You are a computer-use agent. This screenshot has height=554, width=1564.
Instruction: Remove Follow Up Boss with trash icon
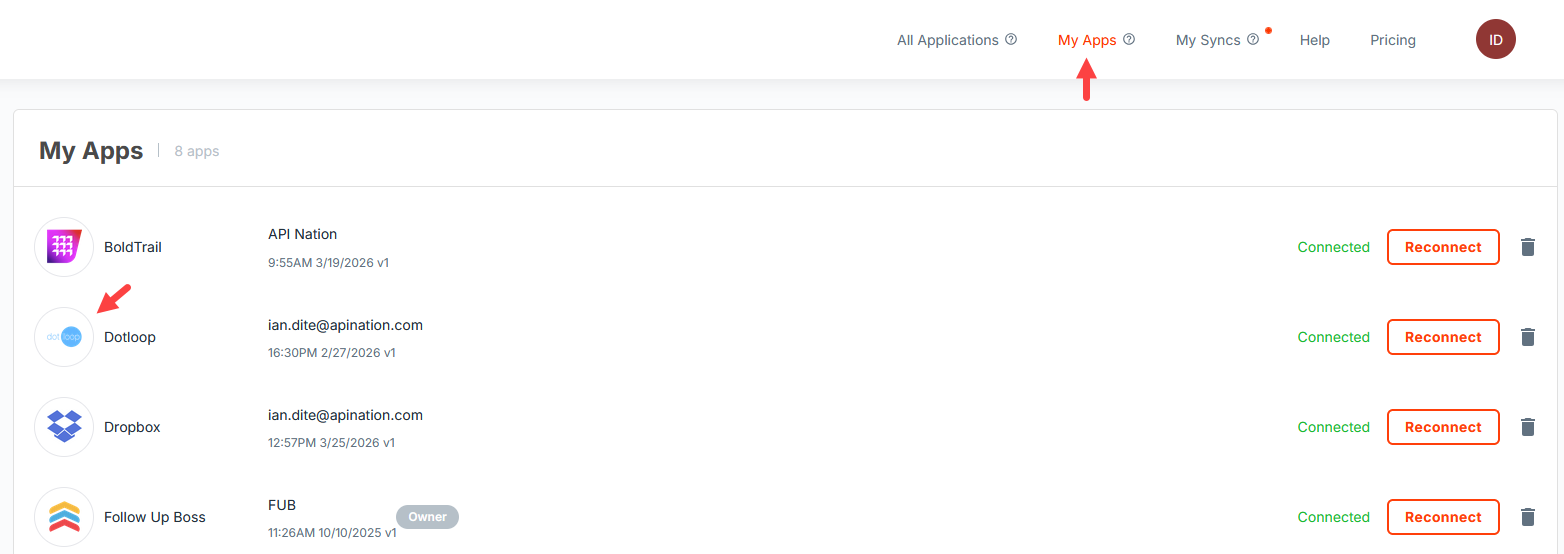1527,517
